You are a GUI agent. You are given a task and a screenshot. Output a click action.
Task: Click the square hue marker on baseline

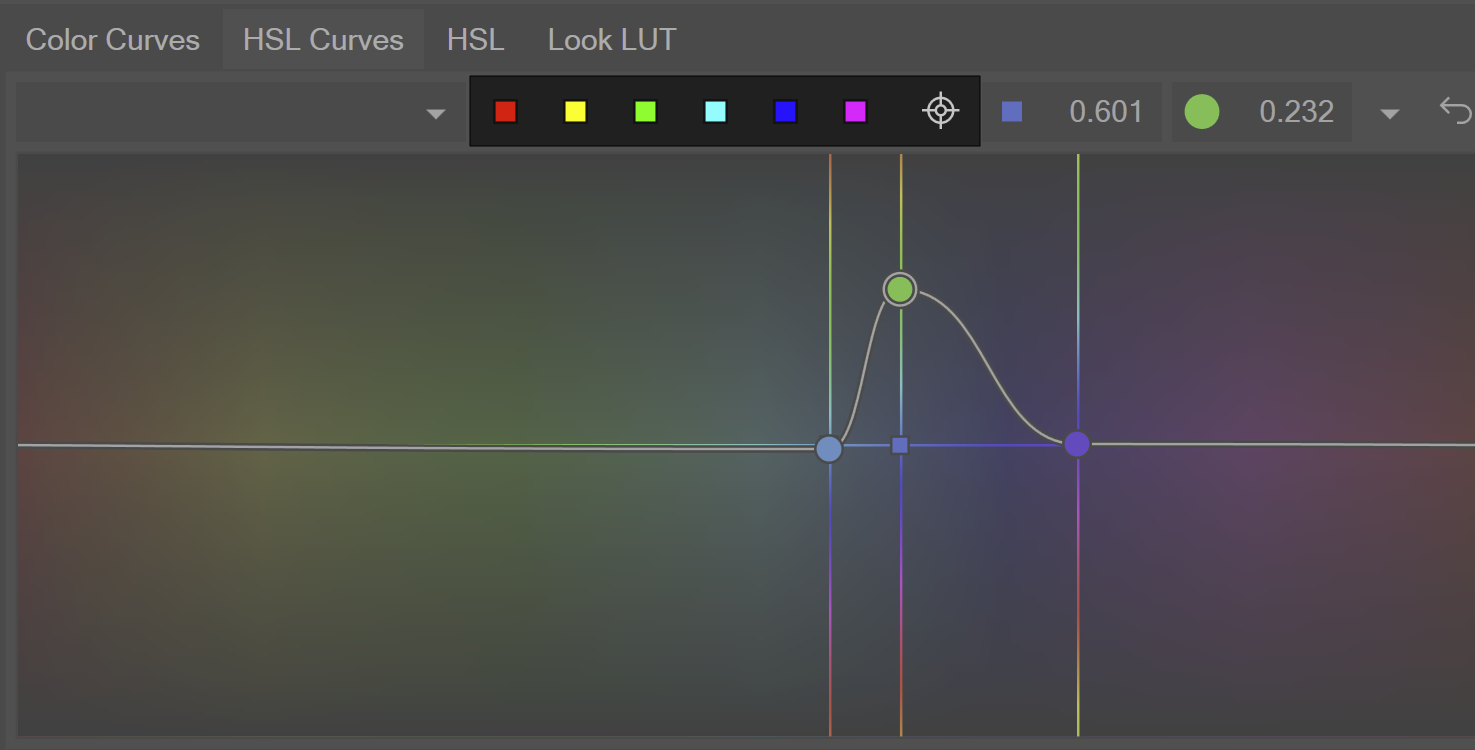900,445
